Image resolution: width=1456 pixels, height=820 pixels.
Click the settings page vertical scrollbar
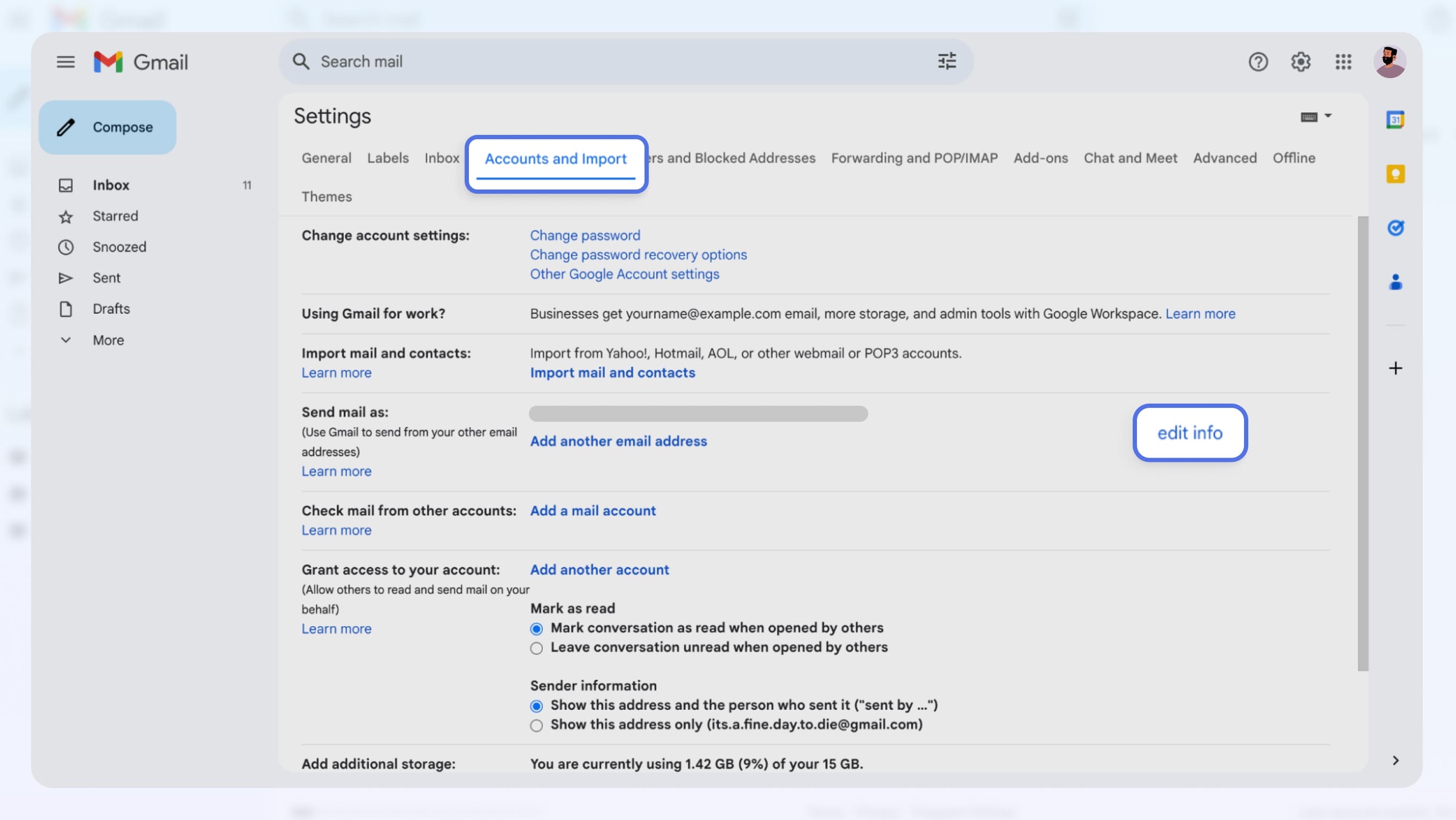(x=1363, y=444)
